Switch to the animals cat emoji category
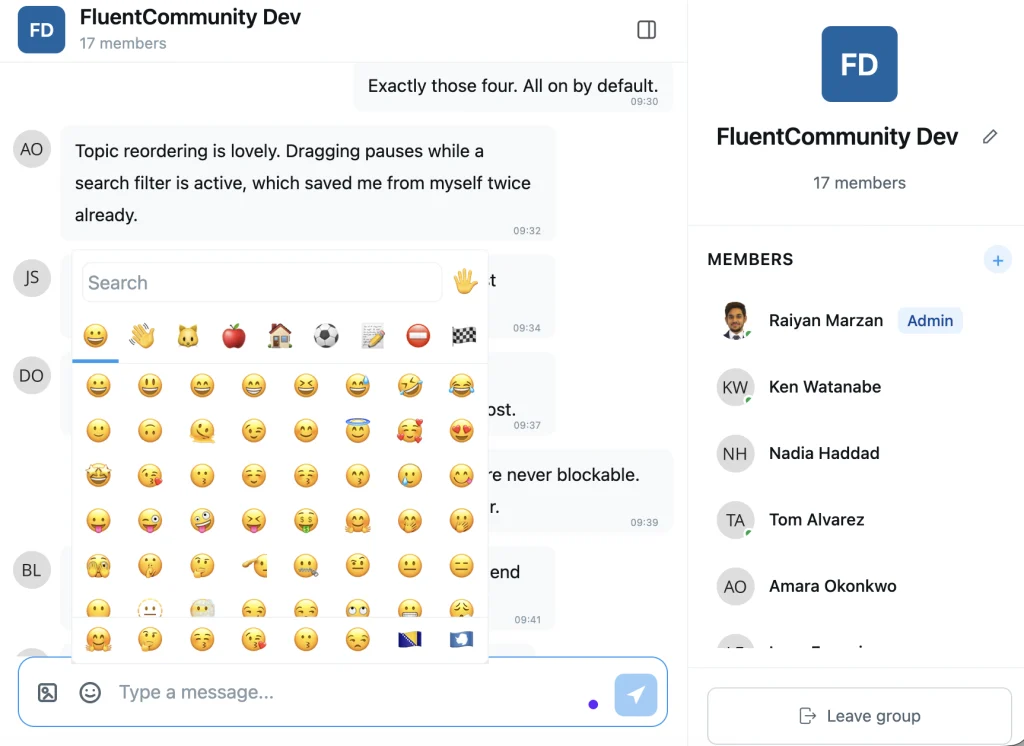Viewport: 1024px width, 746px height. pos(187,336)
